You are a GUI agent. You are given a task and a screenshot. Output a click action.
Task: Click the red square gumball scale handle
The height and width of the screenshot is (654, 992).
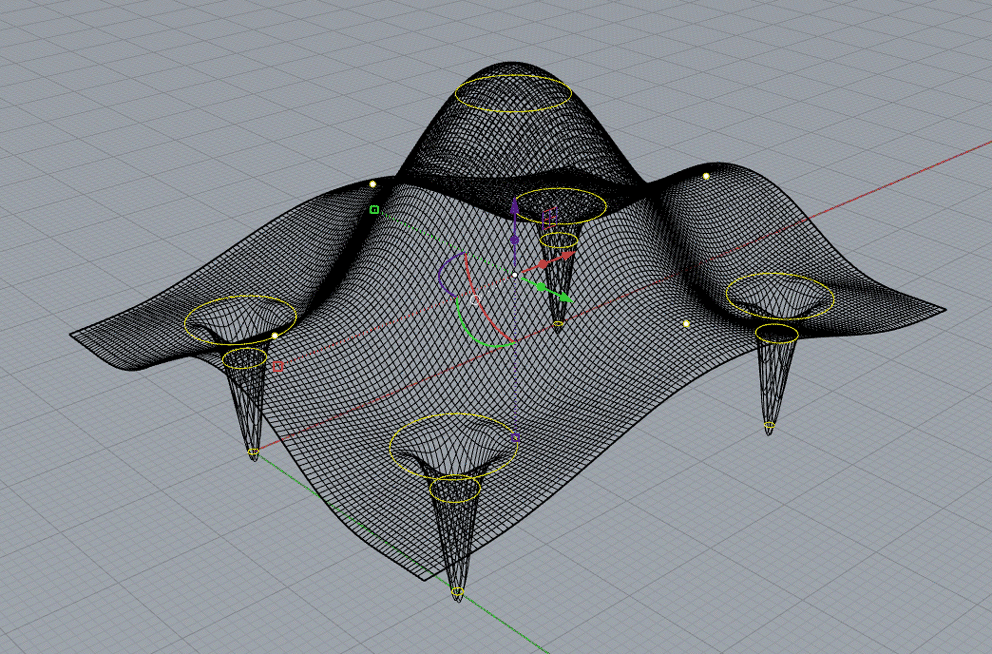(x=279, y=367)
